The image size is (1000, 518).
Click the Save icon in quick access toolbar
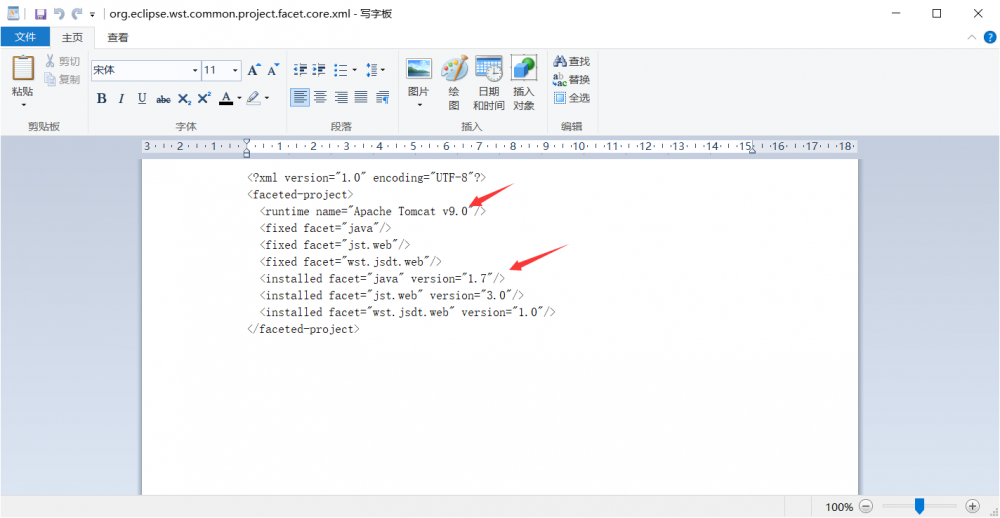point(40,13)
